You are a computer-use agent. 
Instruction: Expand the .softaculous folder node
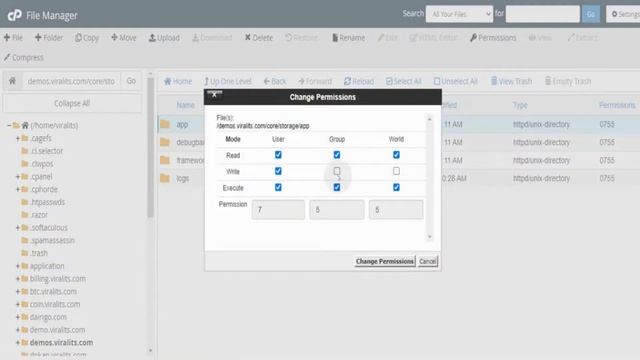18,228
